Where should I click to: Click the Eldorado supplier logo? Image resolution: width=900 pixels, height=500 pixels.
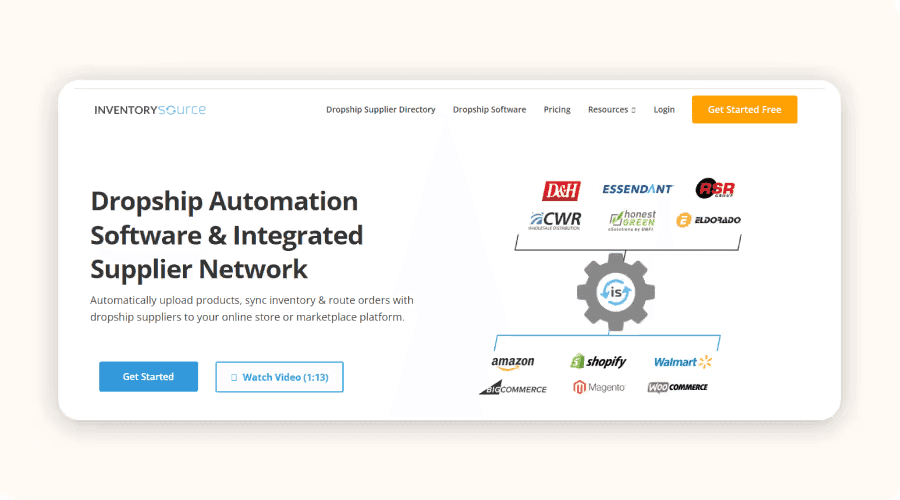tap(708, 220)
